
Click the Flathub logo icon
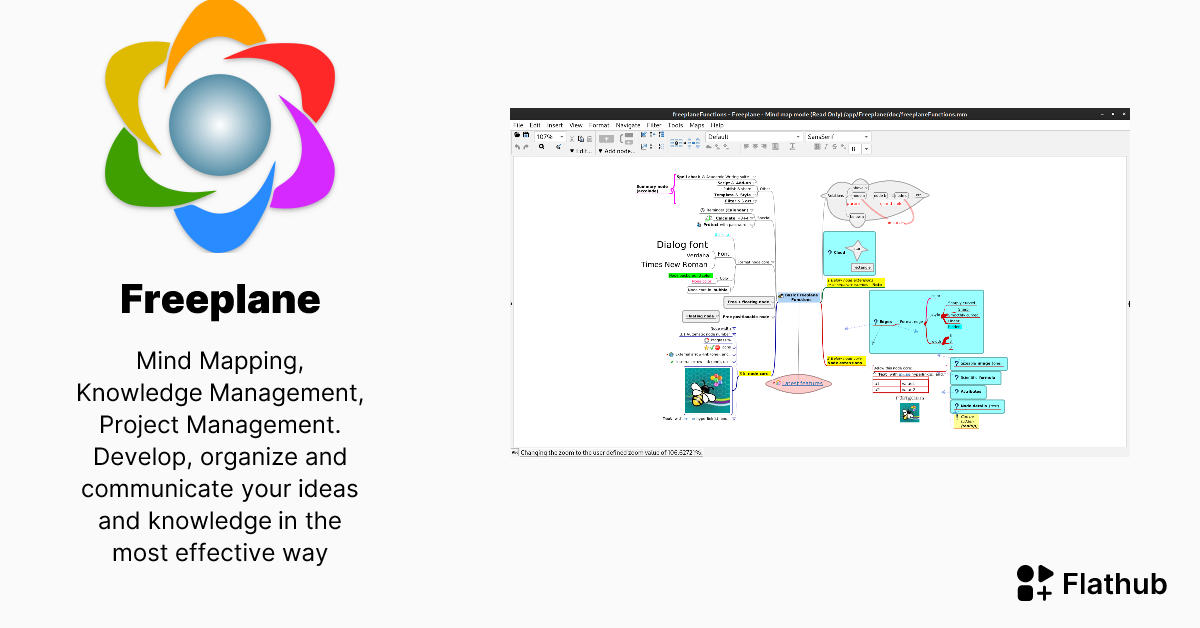1034,583
